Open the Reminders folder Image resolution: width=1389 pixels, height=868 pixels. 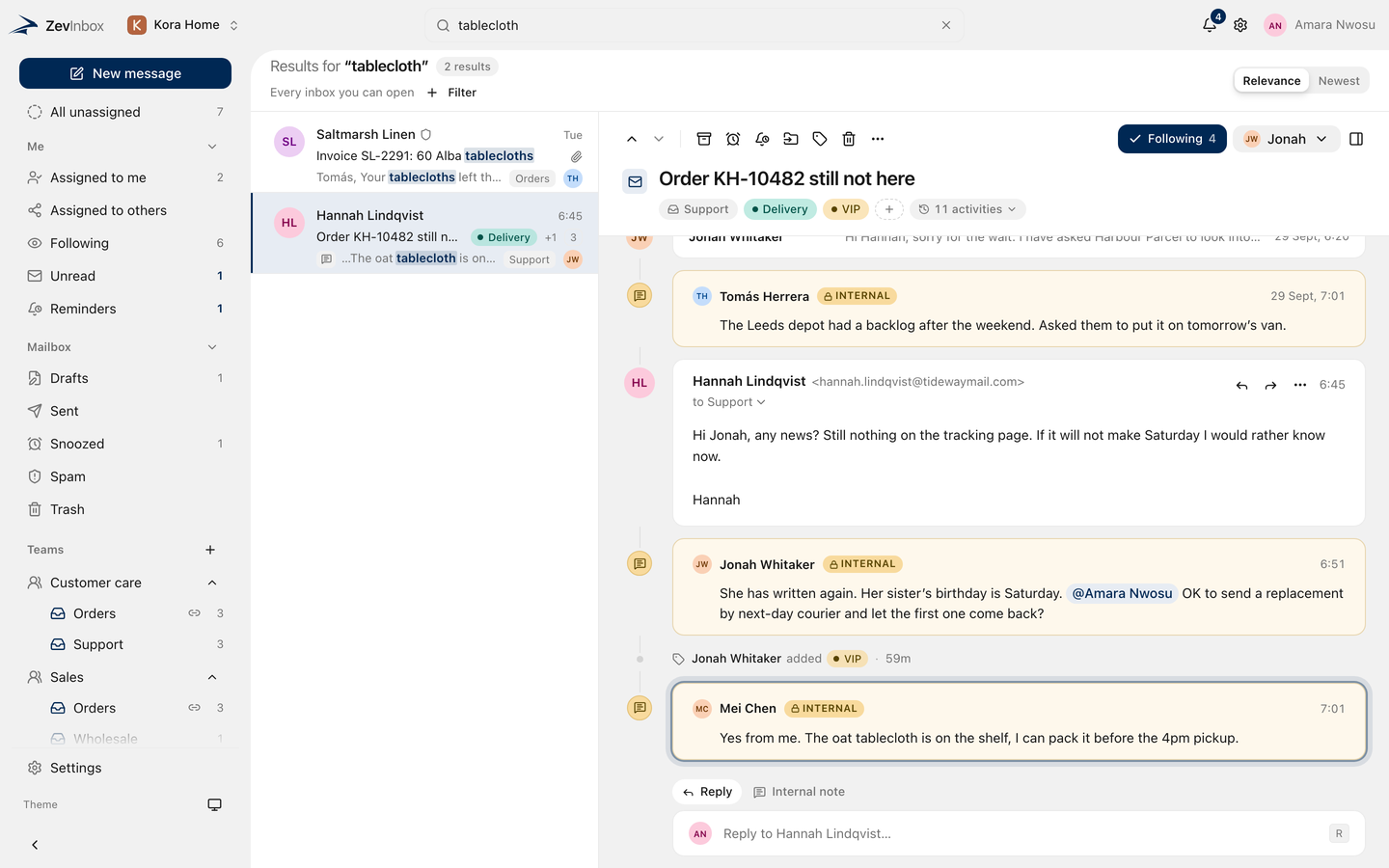pos(125,309)
